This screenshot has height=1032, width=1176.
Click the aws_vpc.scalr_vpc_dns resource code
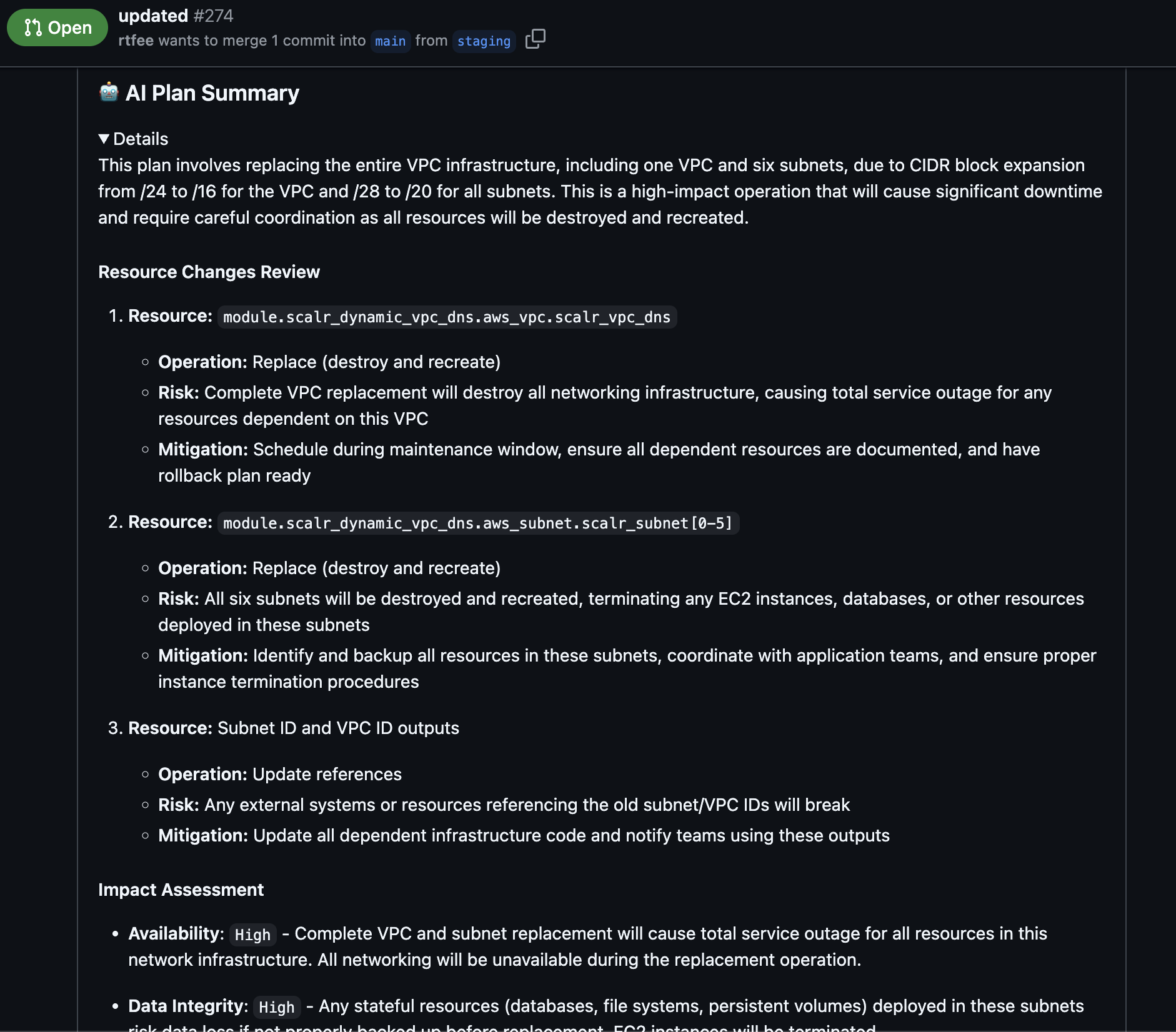coord(447,317)
